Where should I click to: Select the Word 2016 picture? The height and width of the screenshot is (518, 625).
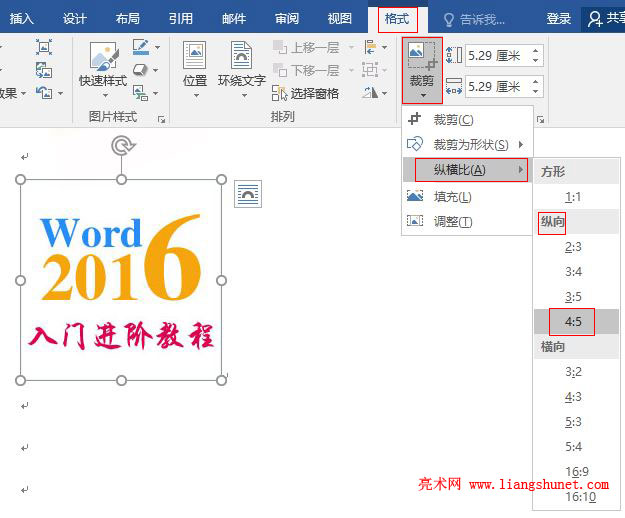click(x=121, y=280)
